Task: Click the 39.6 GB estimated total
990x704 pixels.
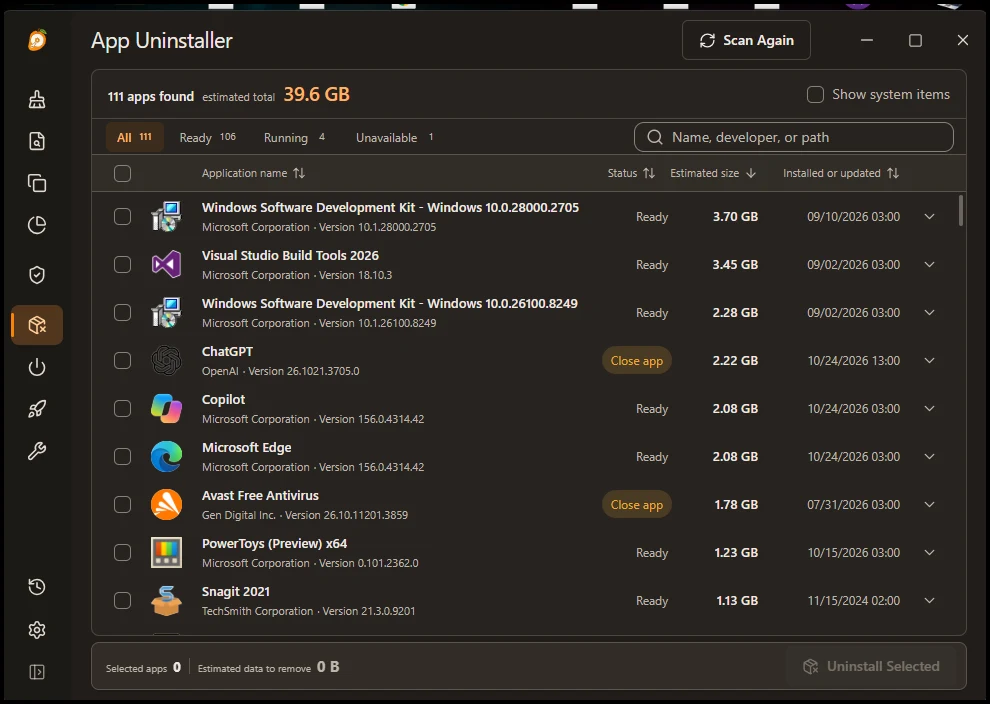Action: click(x=316, y=95)
